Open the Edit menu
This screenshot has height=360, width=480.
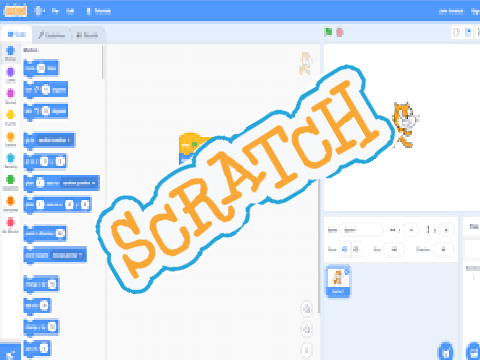70,11
